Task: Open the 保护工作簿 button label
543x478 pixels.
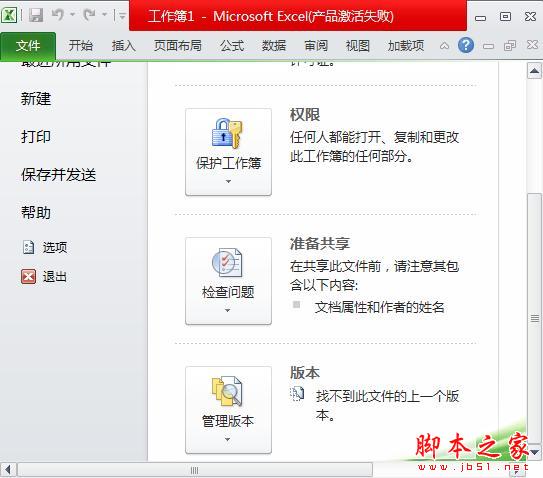Action: (229, 163)
